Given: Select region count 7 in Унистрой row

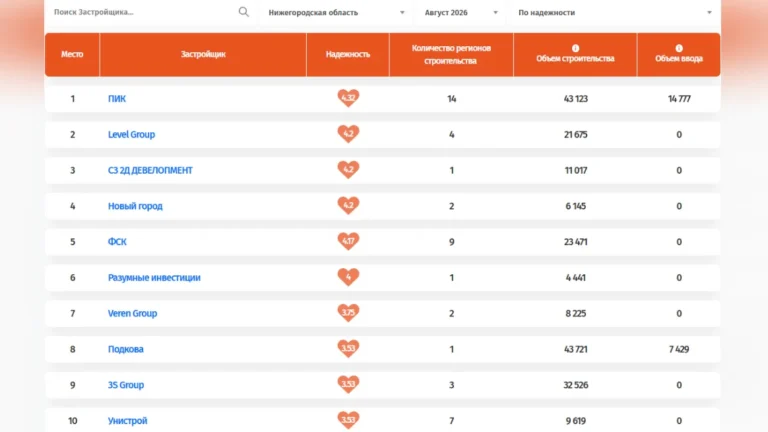Looking at the screenshot, I should pyautogui.click(x=452, y=421).
